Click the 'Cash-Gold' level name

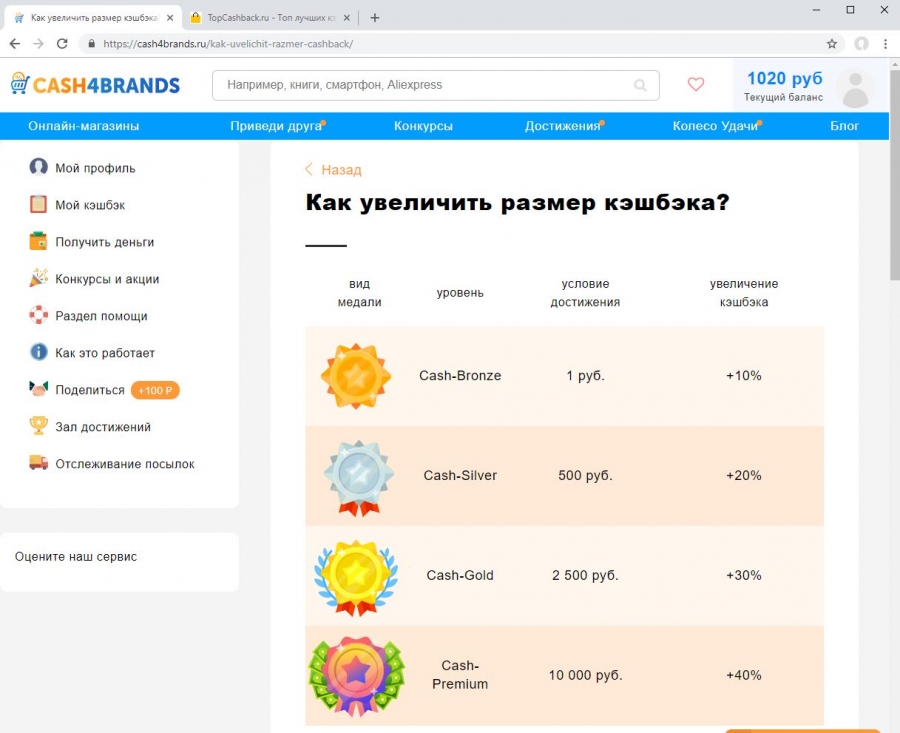460,575
